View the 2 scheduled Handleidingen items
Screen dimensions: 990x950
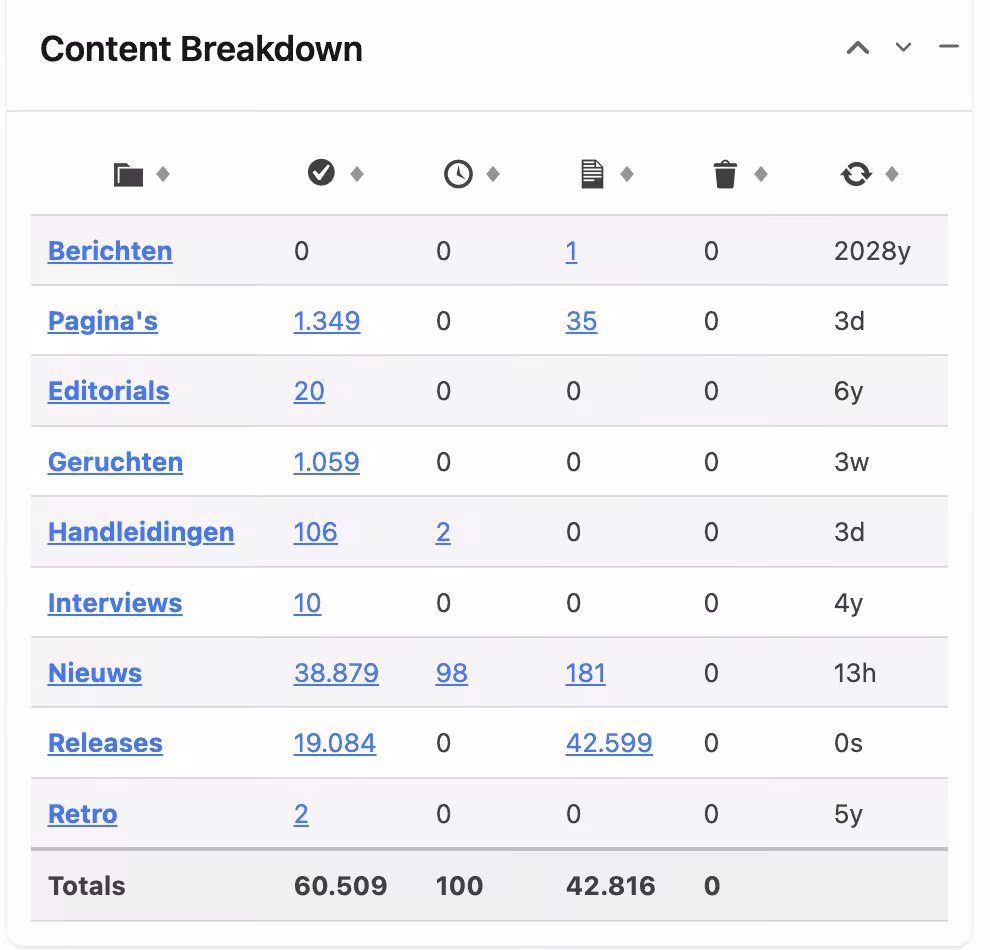click(443, 532)
